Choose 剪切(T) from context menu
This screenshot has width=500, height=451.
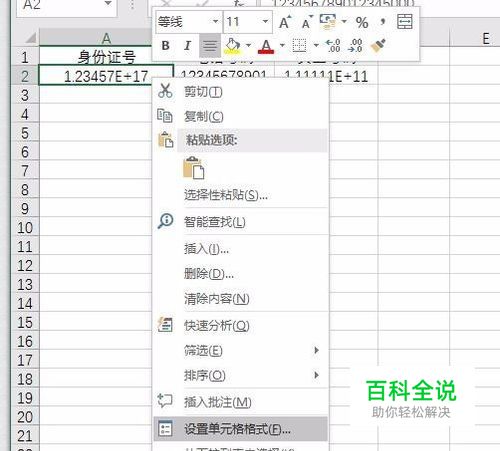(241, 91)
